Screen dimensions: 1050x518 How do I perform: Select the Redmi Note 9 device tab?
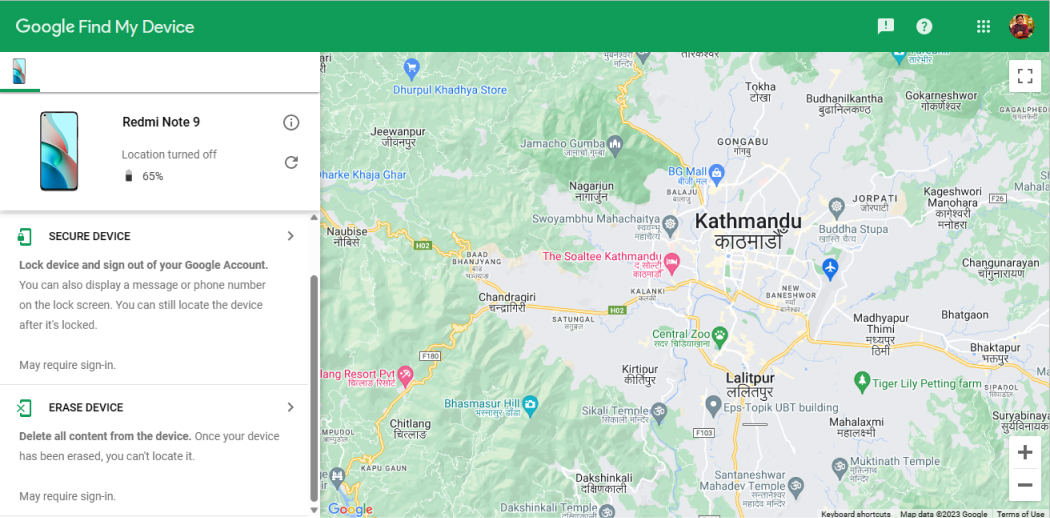tap(19, 71)
